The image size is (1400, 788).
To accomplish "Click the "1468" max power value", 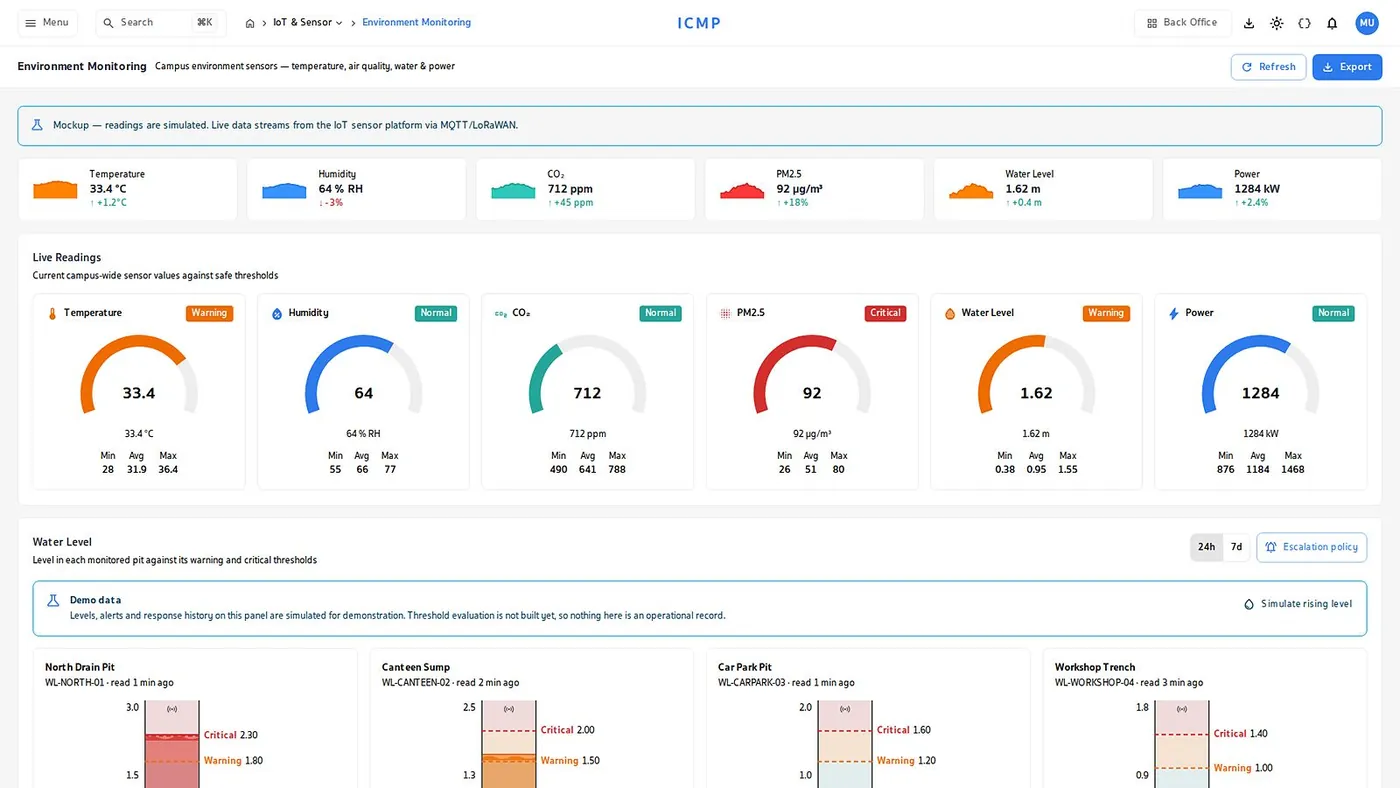I will 1293,470.
